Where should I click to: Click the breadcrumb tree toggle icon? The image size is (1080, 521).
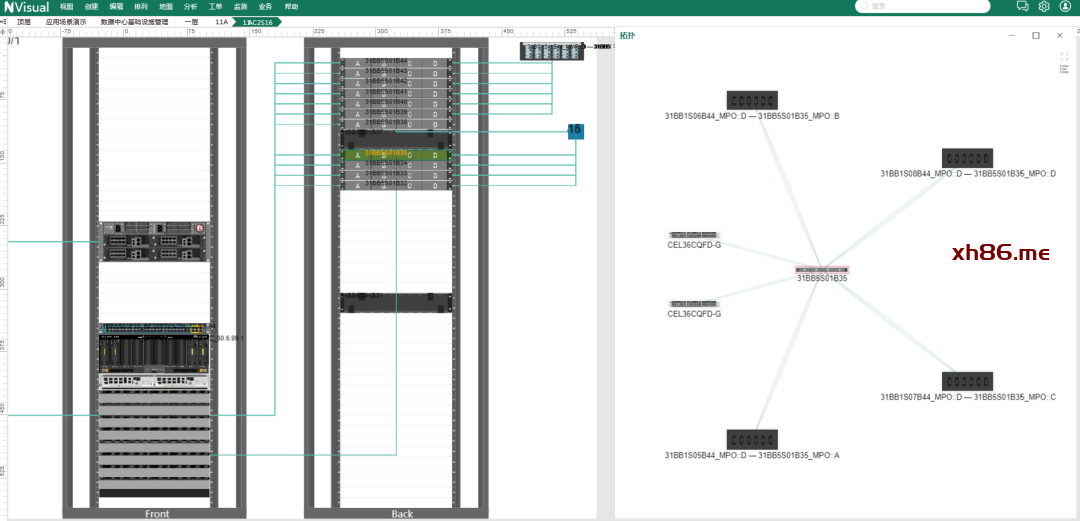[x=4, y=22]
